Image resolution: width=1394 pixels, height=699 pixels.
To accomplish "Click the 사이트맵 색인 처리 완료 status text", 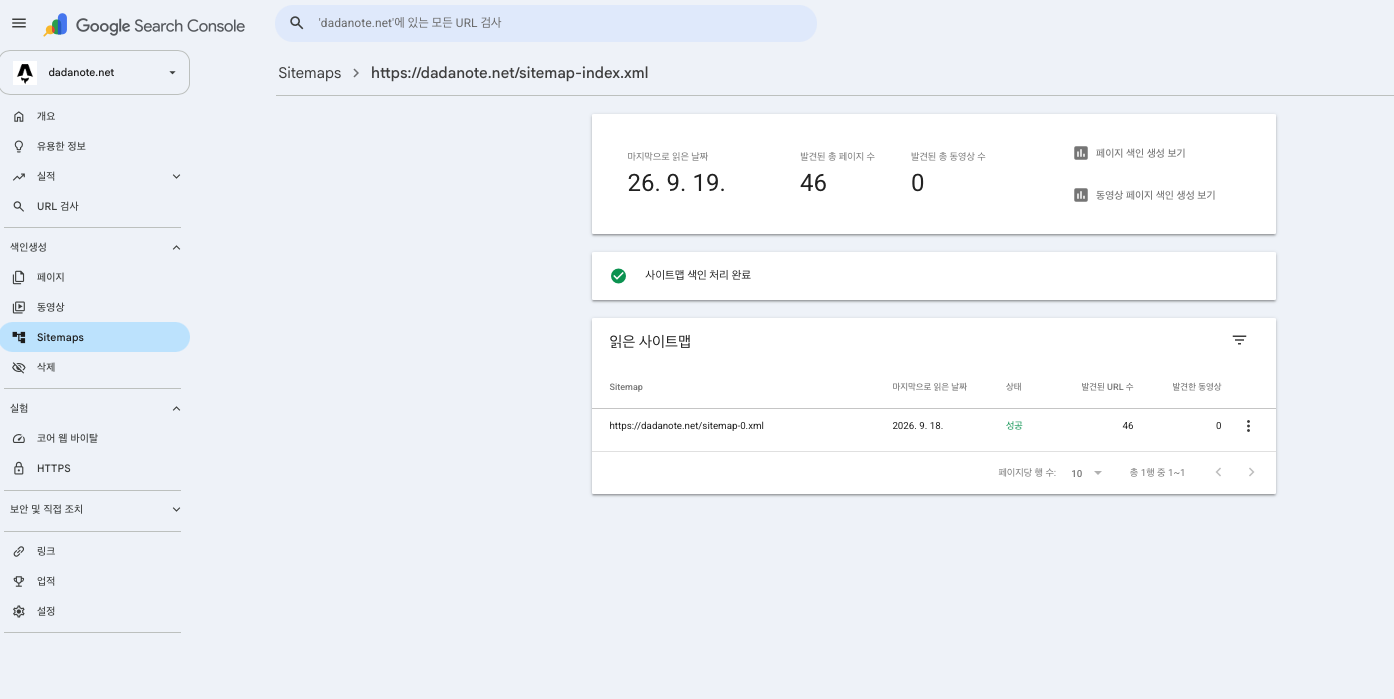I will click(698, 275).
